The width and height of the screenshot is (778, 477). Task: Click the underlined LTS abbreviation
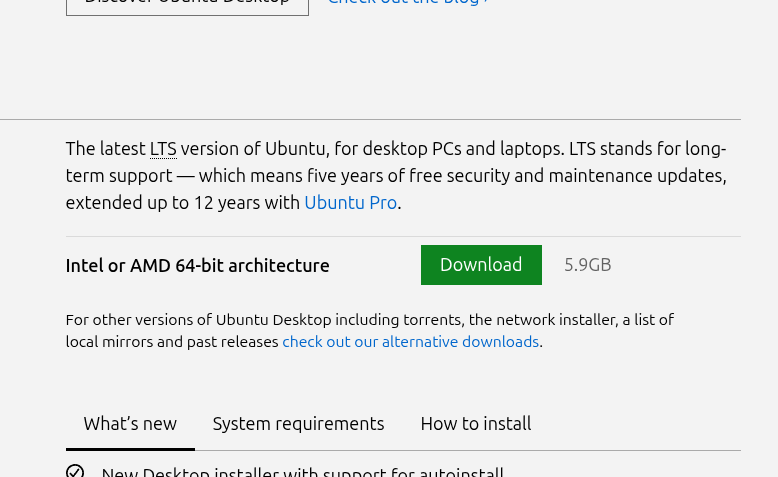[x=163, y=149]
